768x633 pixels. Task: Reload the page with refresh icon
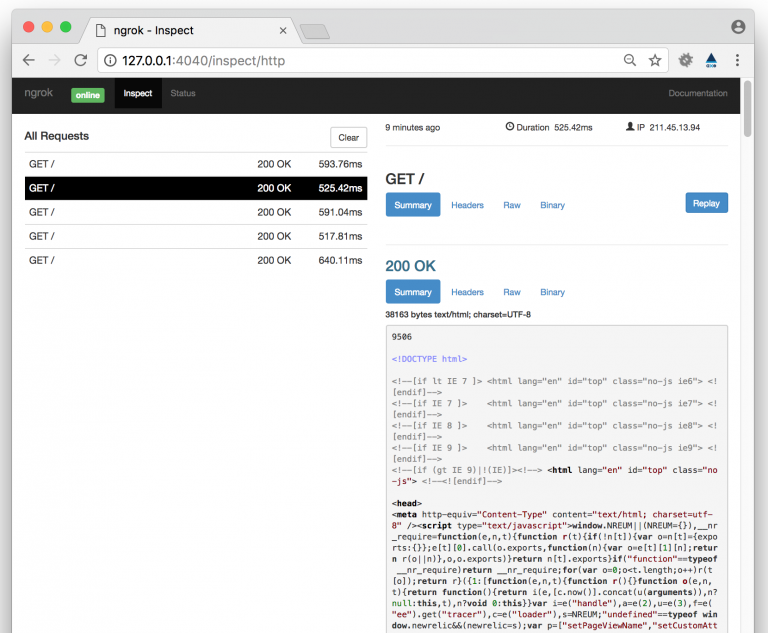coord(80,60)
